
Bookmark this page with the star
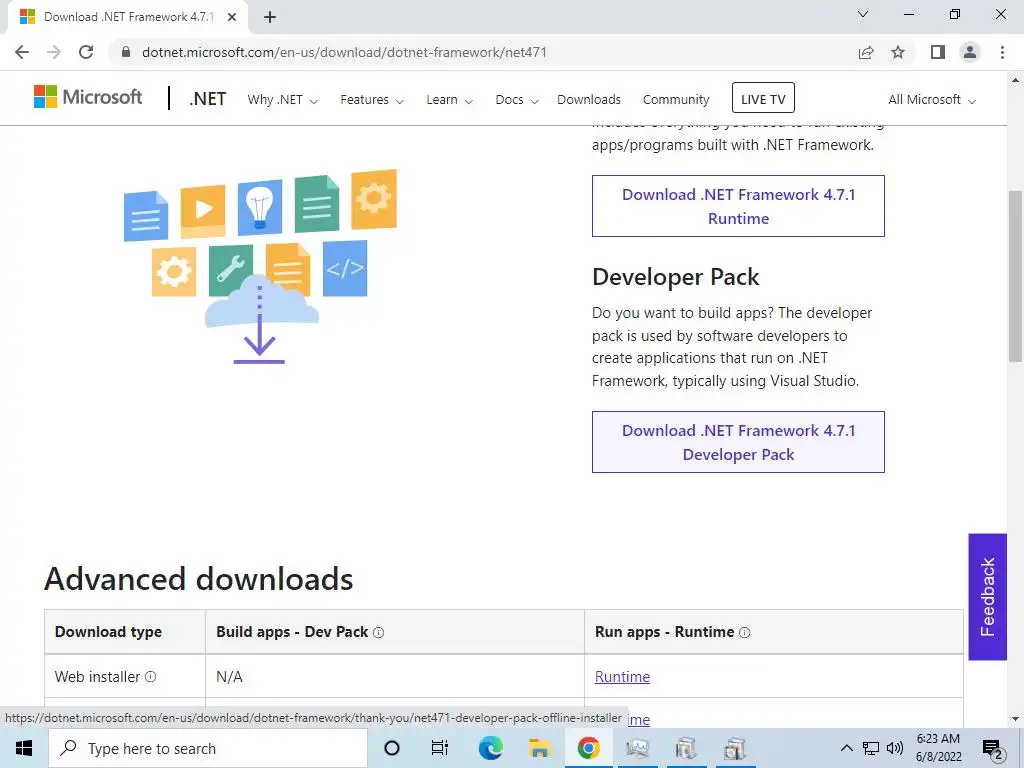[898, 52]
